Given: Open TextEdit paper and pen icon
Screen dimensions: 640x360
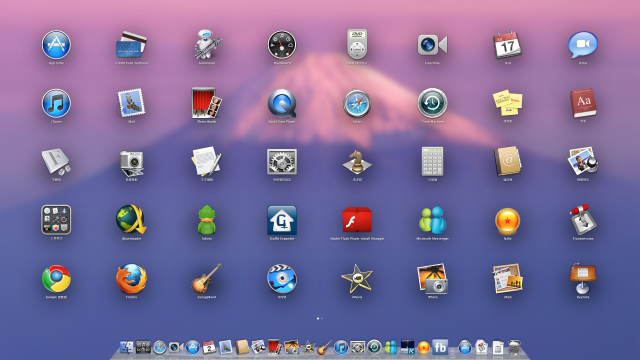Looking at the screenshot, I should (207, 162).
